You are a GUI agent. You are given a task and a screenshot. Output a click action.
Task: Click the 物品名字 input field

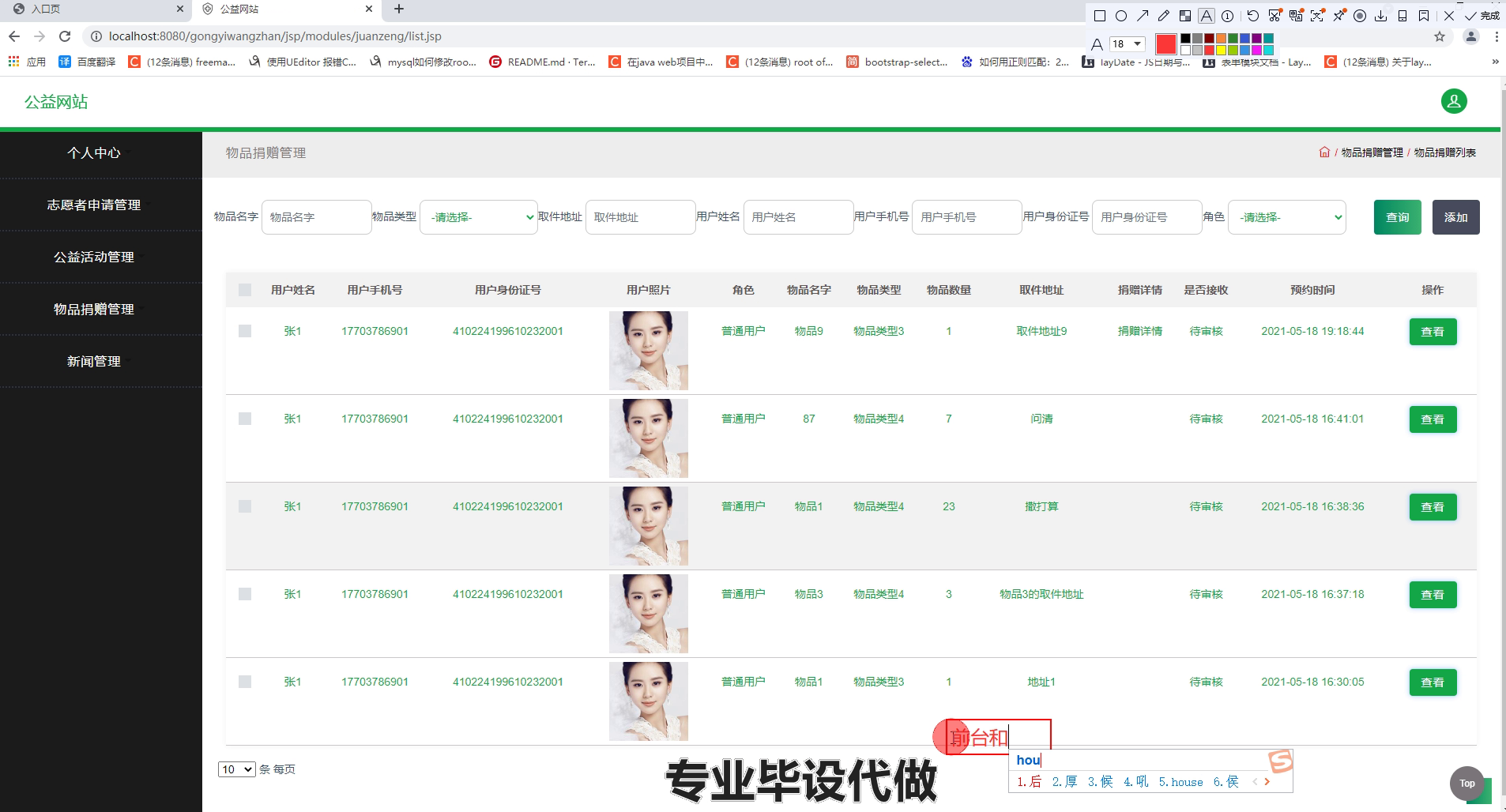[x=316, y=217]
